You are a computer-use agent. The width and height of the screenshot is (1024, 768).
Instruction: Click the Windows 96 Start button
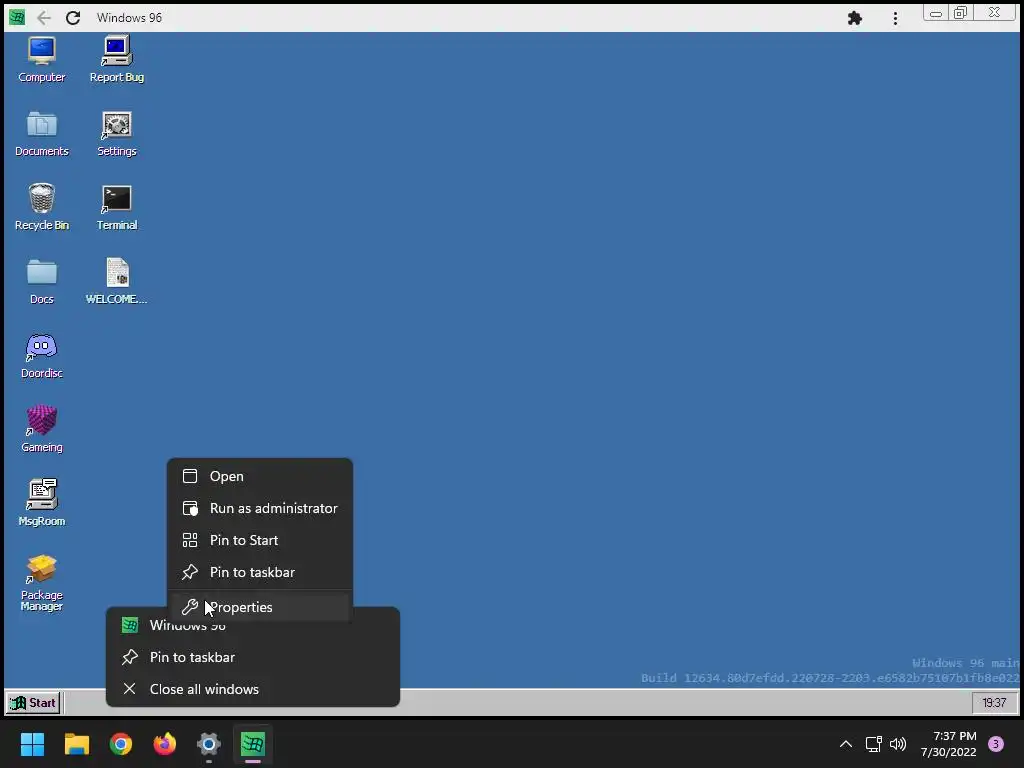click(33, 703)
